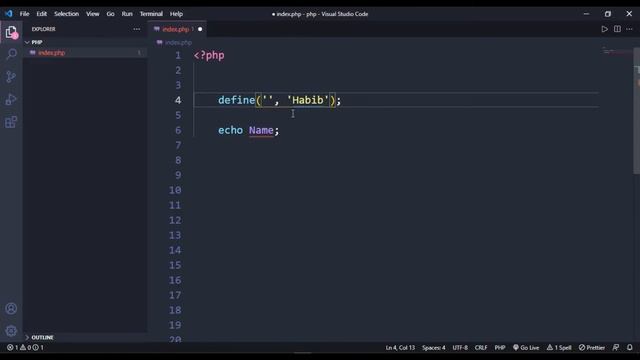The image size is (640, 360).
Task: Go to line via Ln 4, Col 13
Action: pyautogui.click(x=400, y=348)
